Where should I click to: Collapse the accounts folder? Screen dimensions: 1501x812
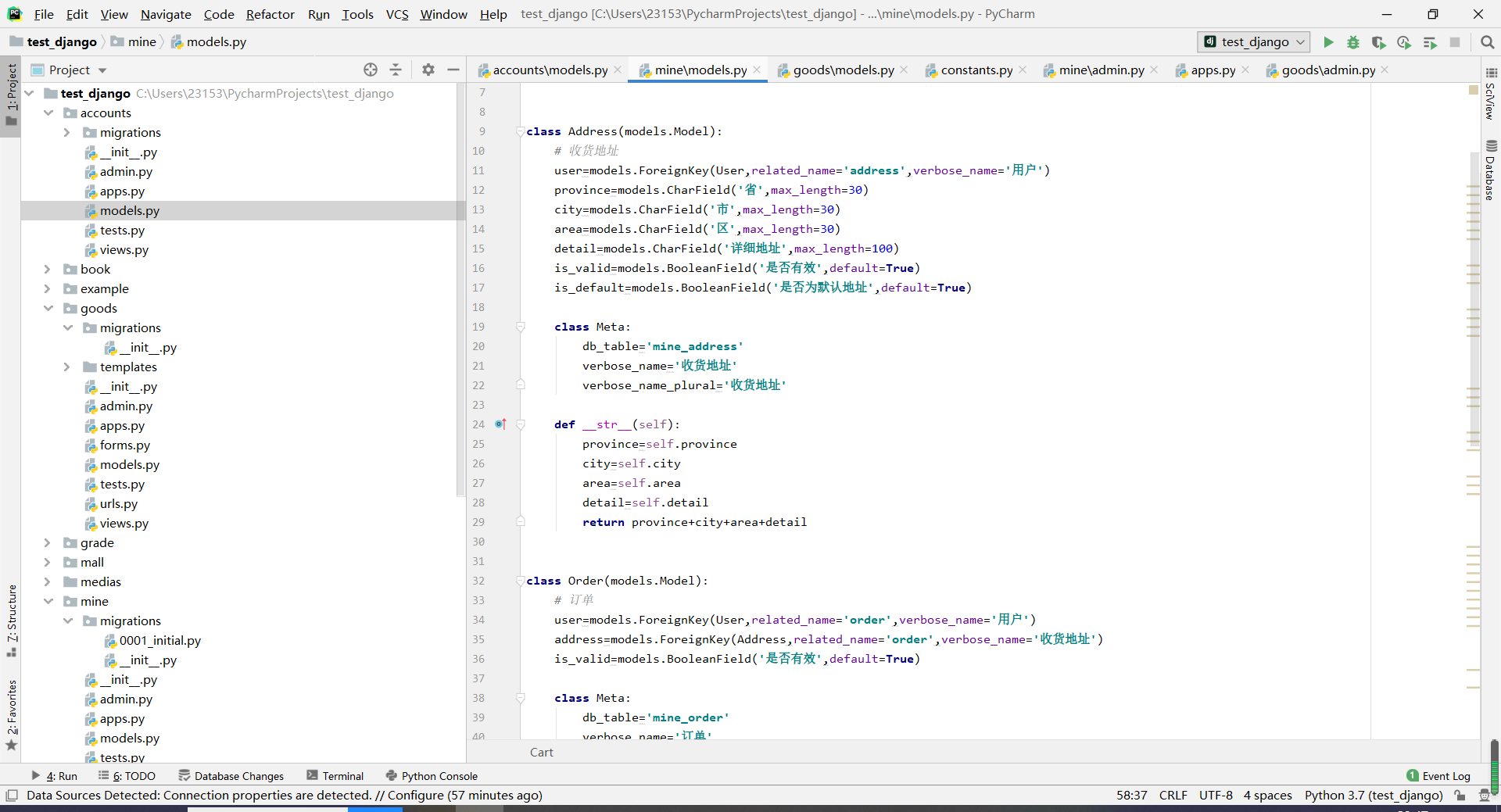pyautogui.click(x=48, y=113)
